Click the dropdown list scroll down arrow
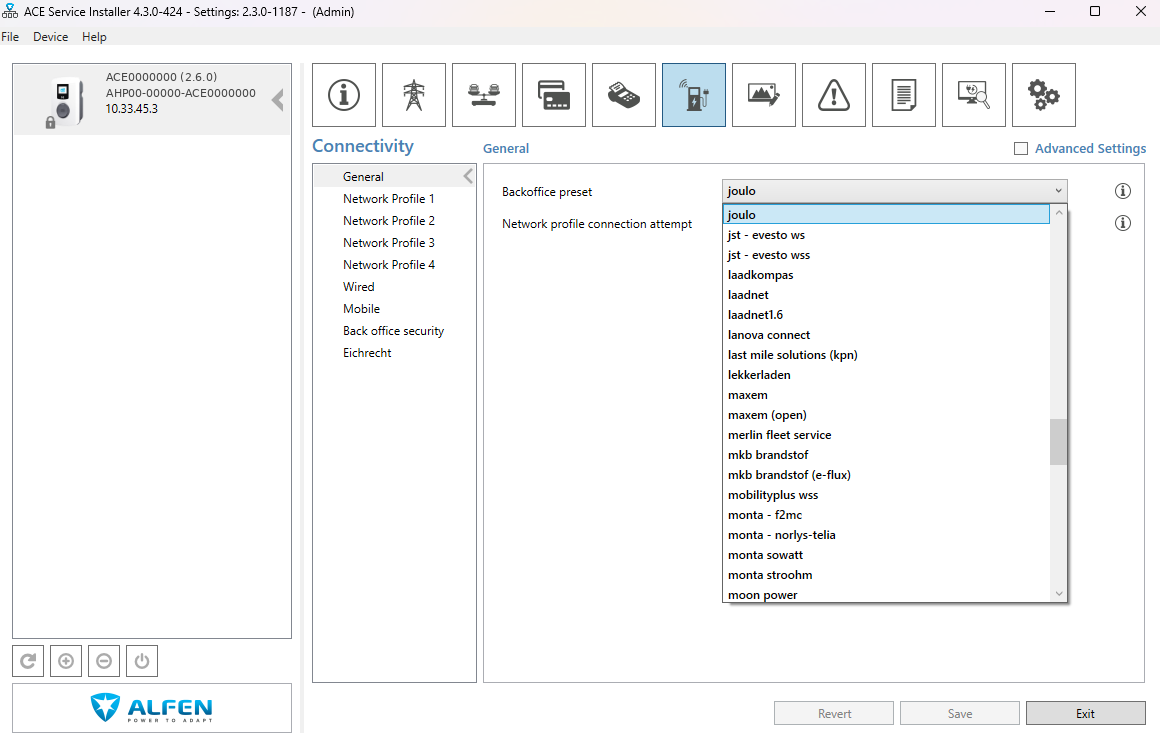The image size is (1160, 744). (1059, 594)
